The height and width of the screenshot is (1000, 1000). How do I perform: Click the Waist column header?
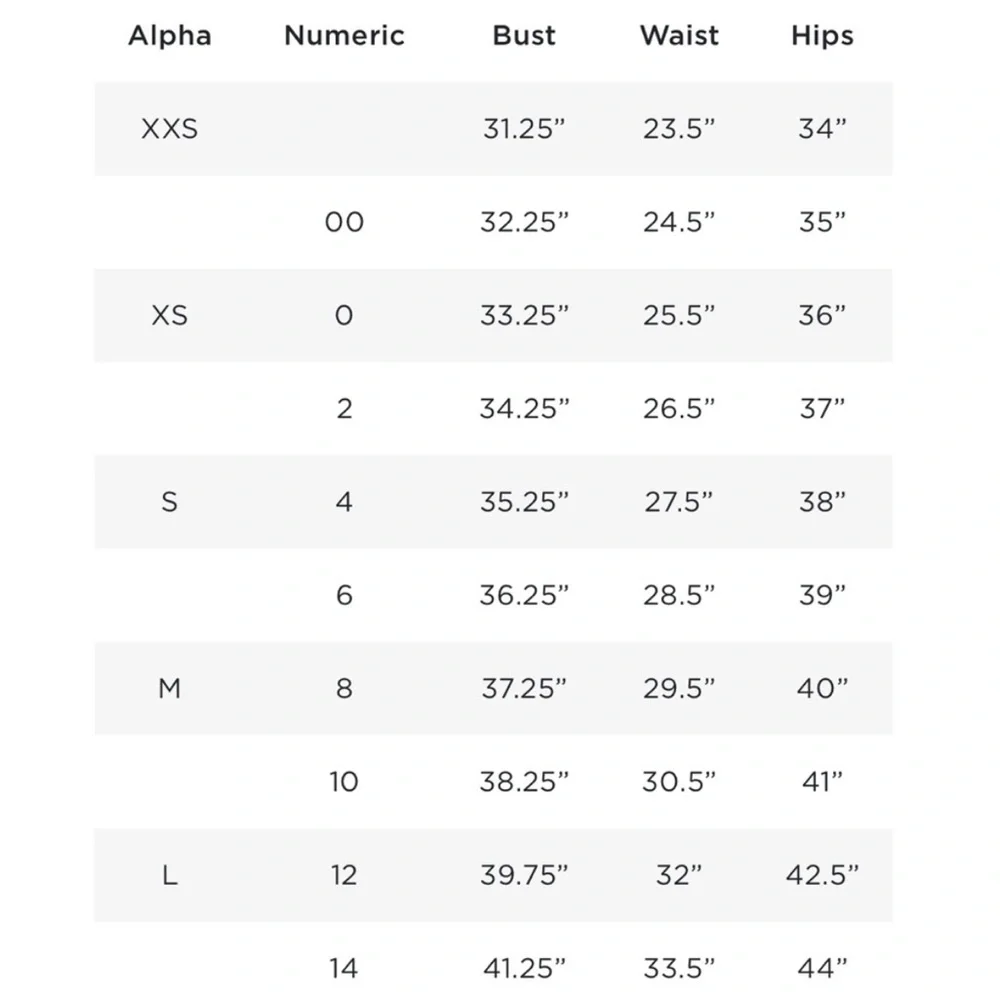point(679,35)
